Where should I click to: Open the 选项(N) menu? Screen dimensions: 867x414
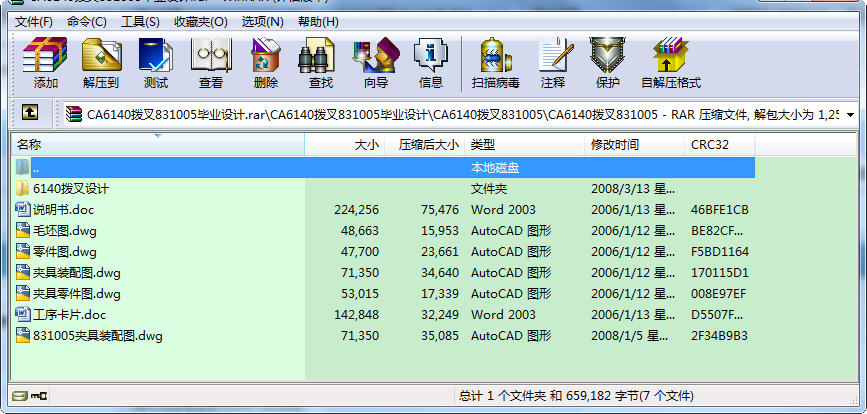tap(263, 22)
